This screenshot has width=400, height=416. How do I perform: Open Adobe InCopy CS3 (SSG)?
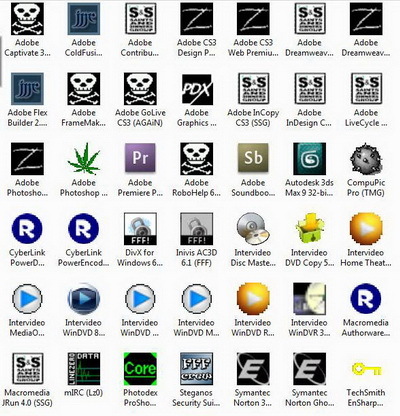pyautogui.click(x=253, y=89)
